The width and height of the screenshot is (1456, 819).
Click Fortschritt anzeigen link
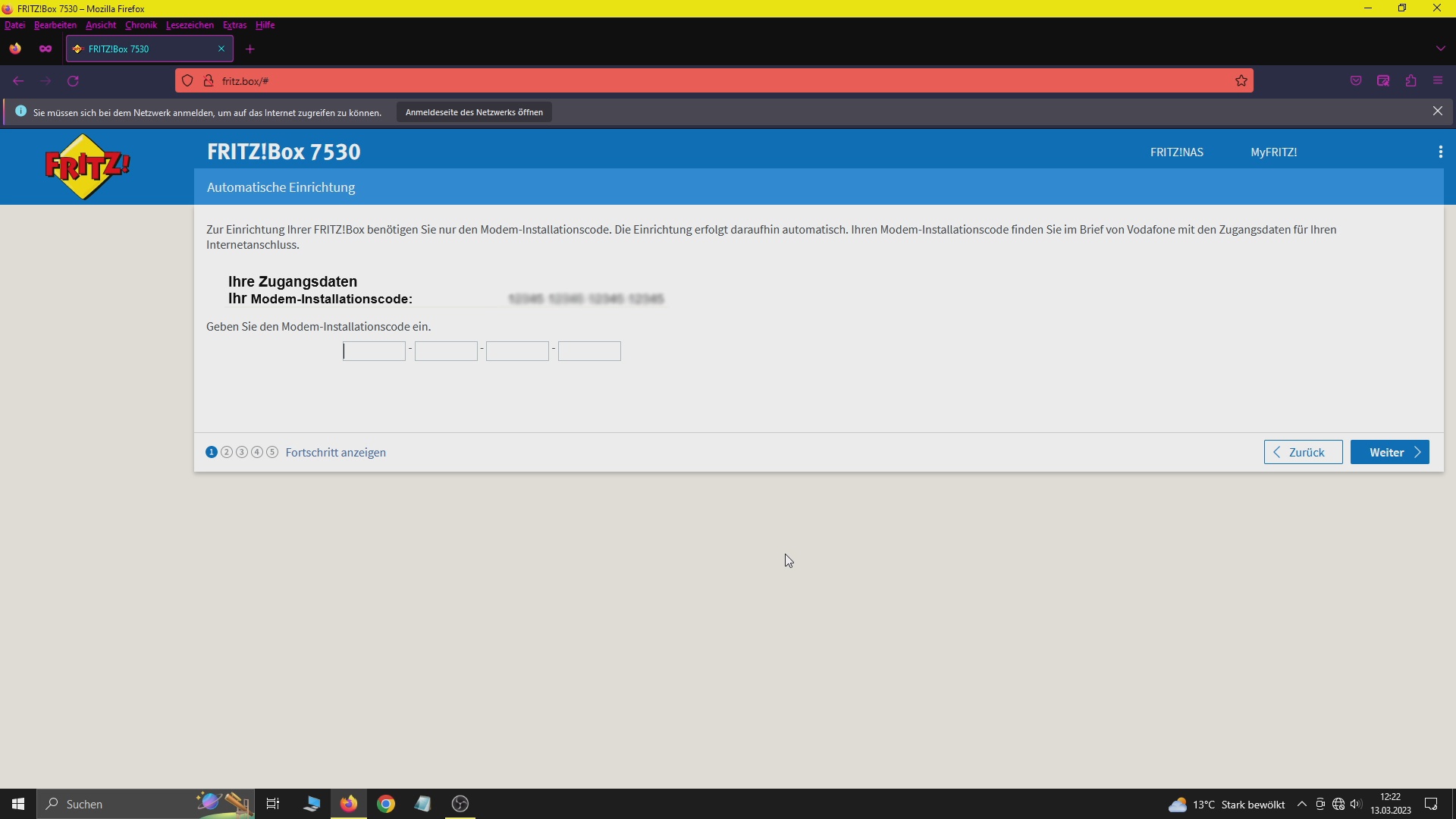tap(335, 453)
